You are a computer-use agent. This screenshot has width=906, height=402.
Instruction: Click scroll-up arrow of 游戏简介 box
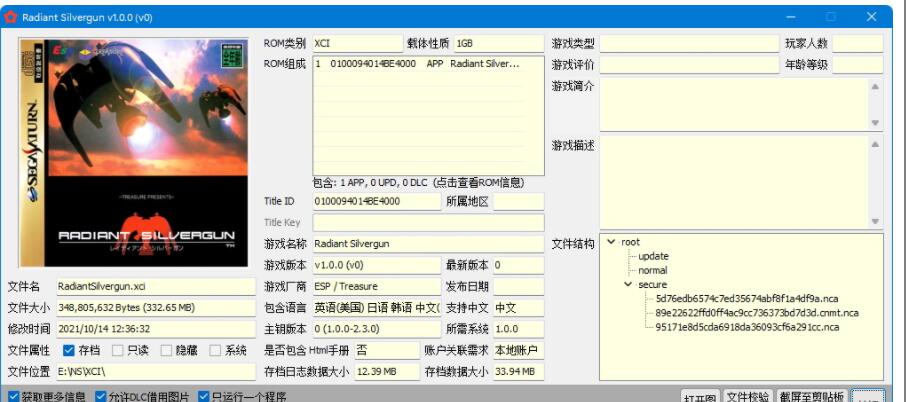875,87
